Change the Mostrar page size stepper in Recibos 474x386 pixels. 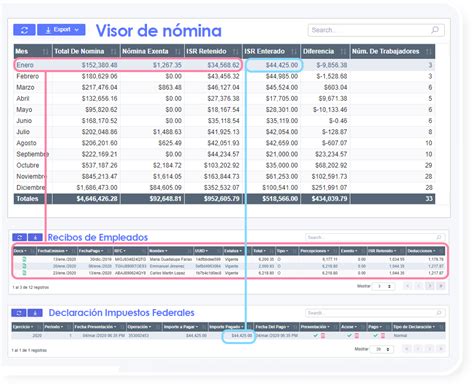pyautogui.click(x=389, y=286)
